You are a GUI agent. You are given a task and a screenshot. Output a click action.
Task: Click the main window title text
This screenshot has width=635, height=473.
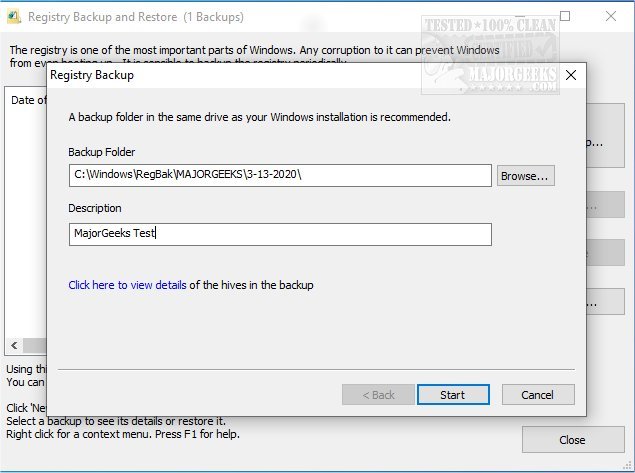[135, 17]
